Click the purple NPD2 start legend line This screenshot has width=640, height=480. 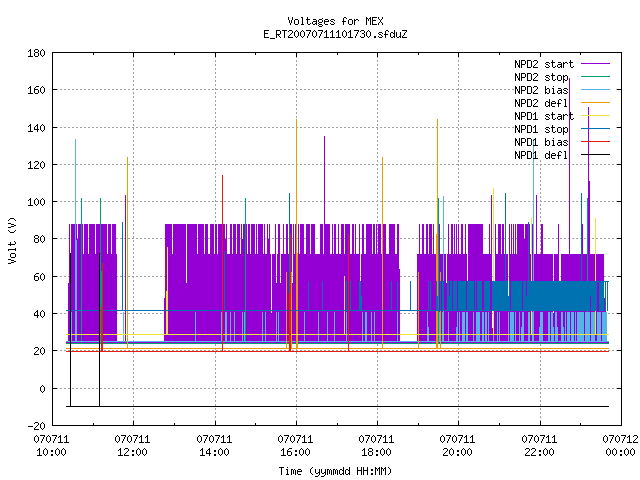tap(595, 64)
